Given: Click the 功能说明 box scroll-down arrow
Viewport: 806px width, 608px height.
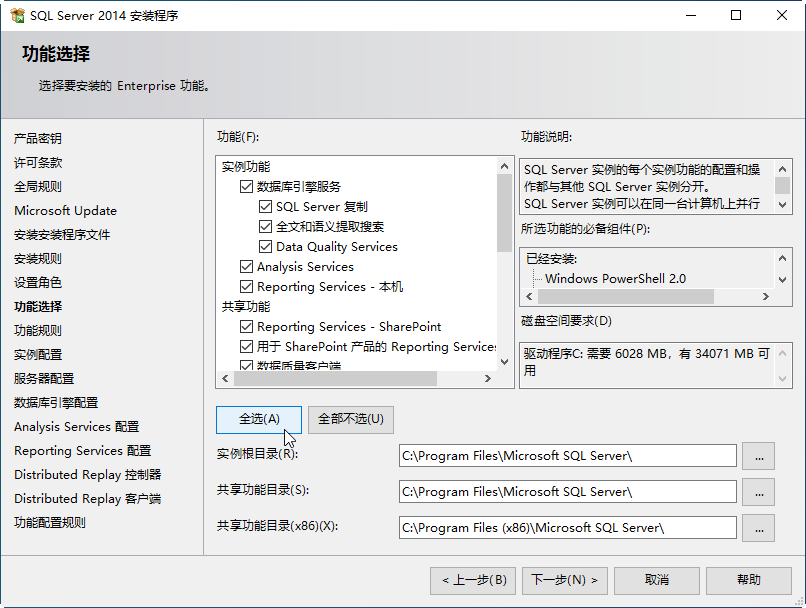Looking at the screenshot, I should pos(782,205).
